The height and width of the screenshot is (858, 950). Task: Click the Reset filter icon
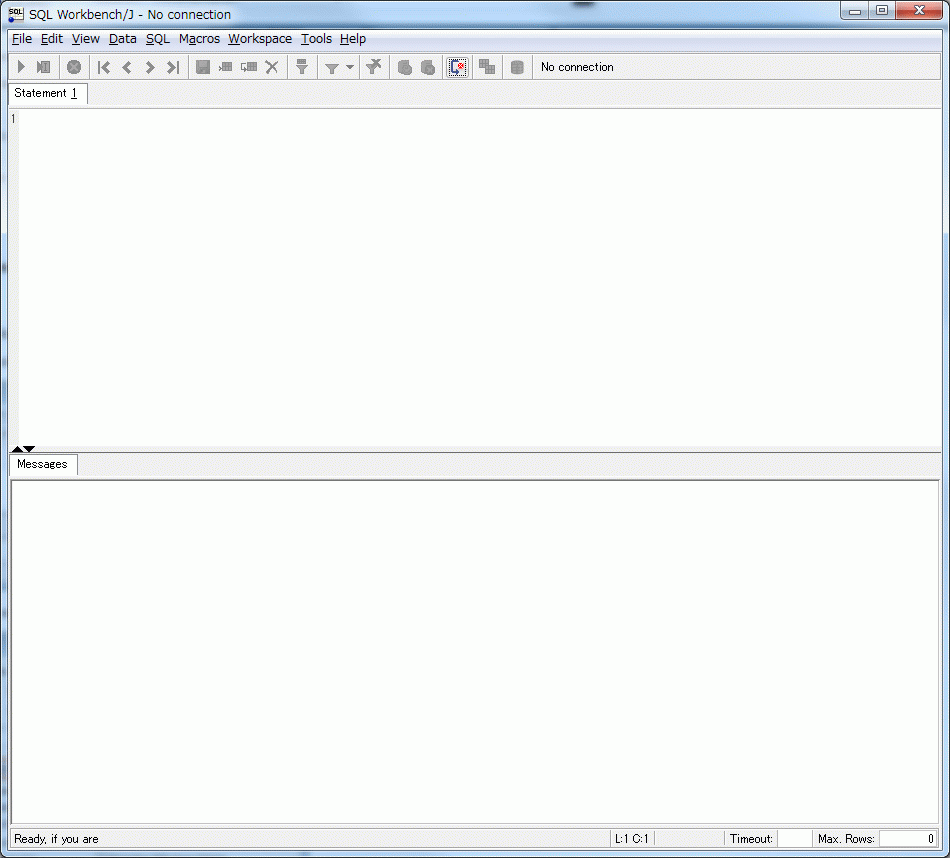[373, 67]
